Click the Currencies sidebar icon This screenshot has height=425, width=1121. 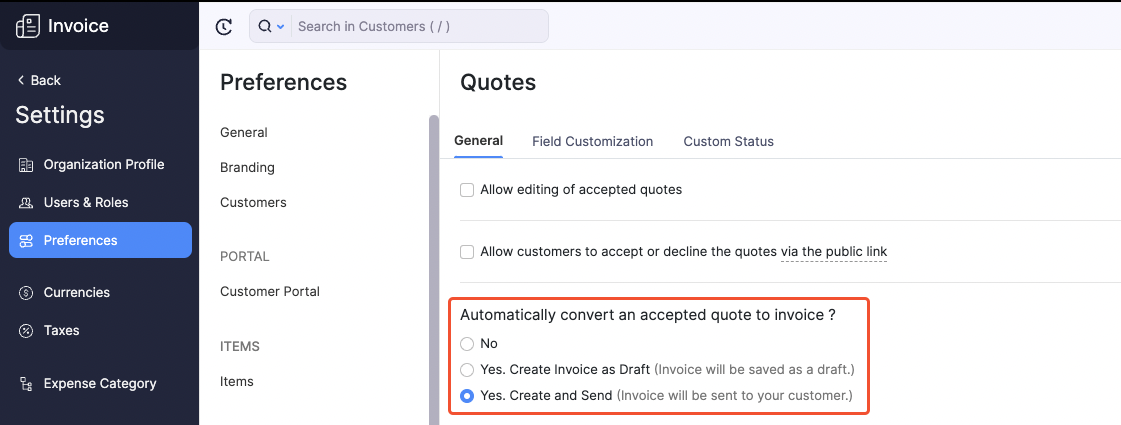click(26, 293)
